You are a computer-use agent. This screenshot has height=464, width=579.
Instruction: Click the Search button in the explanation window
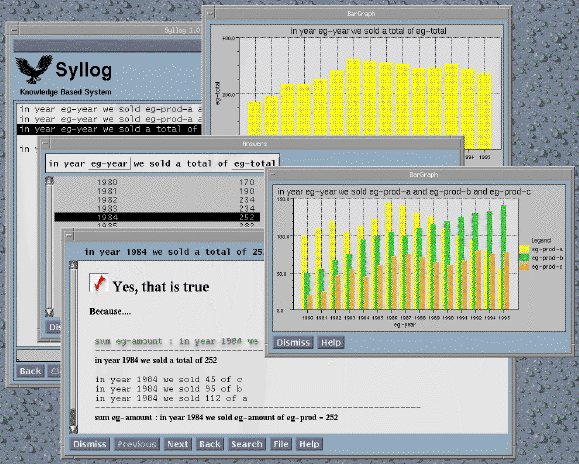[247, 444]
